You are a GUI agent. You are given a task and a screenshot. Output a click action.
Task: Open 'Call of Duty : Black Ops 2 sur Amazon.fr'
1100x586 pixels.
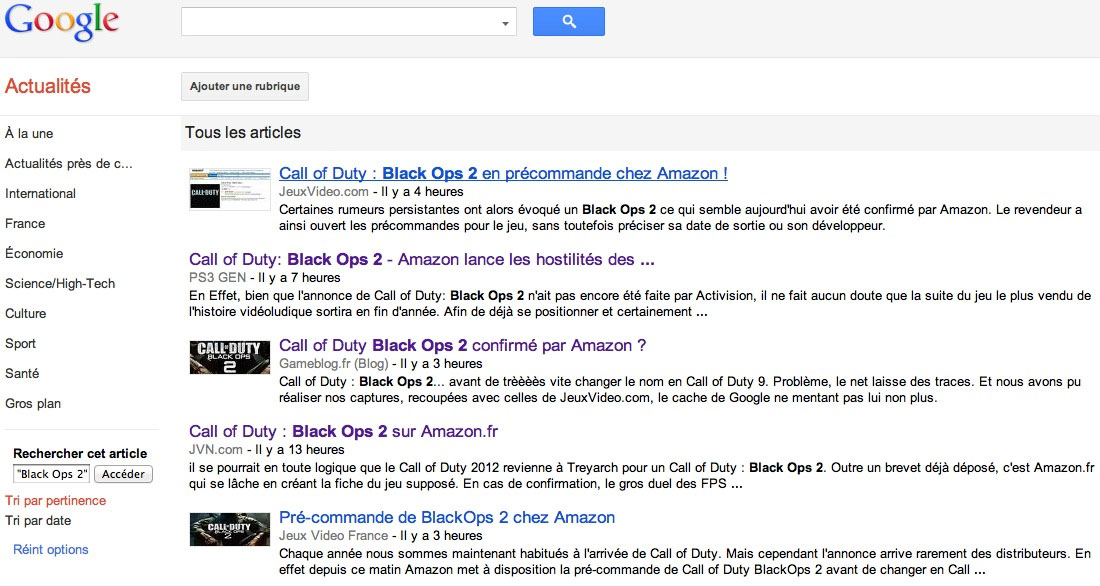tap(343, 431)
